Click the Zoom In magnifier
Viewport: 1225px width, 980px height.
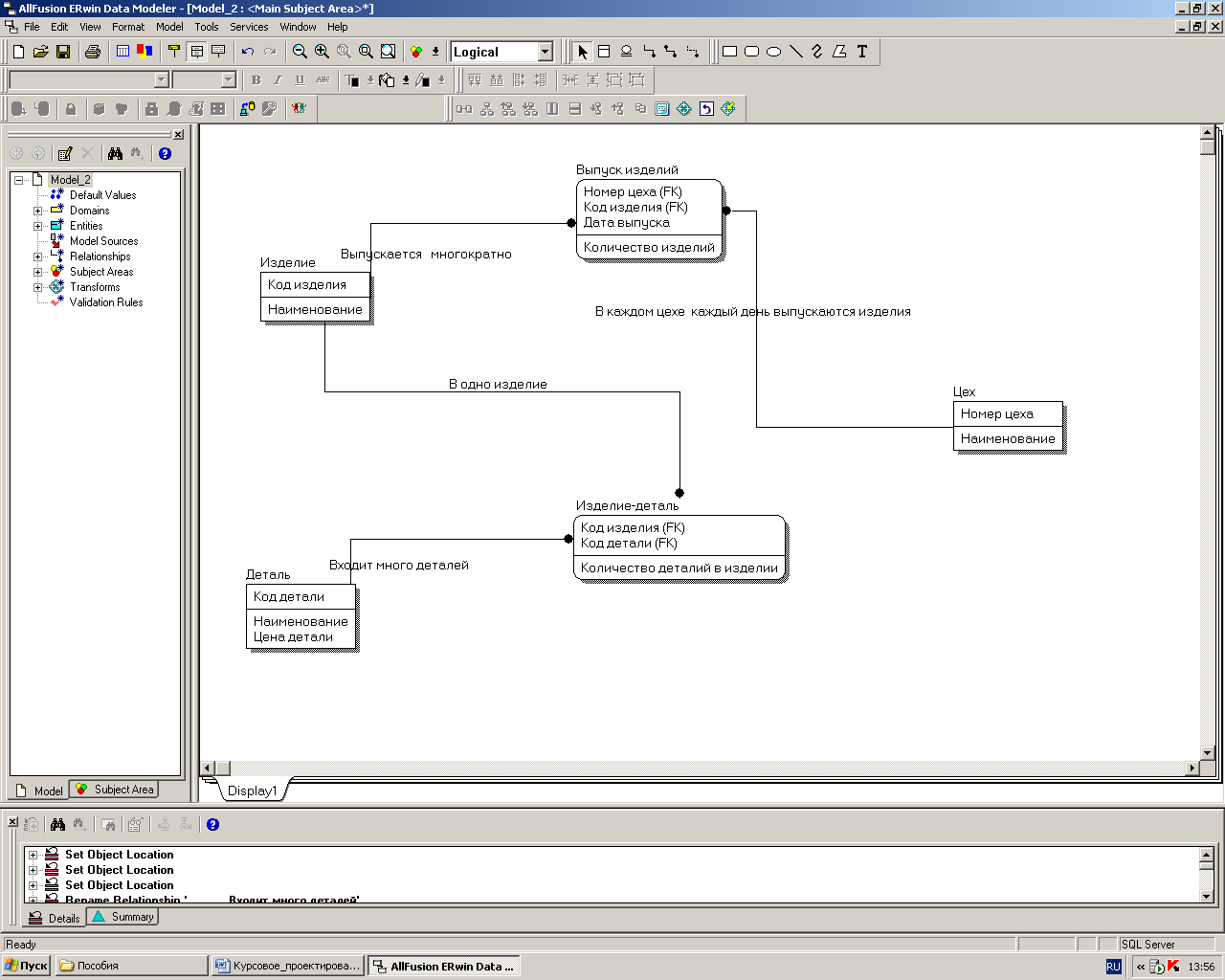322,52
